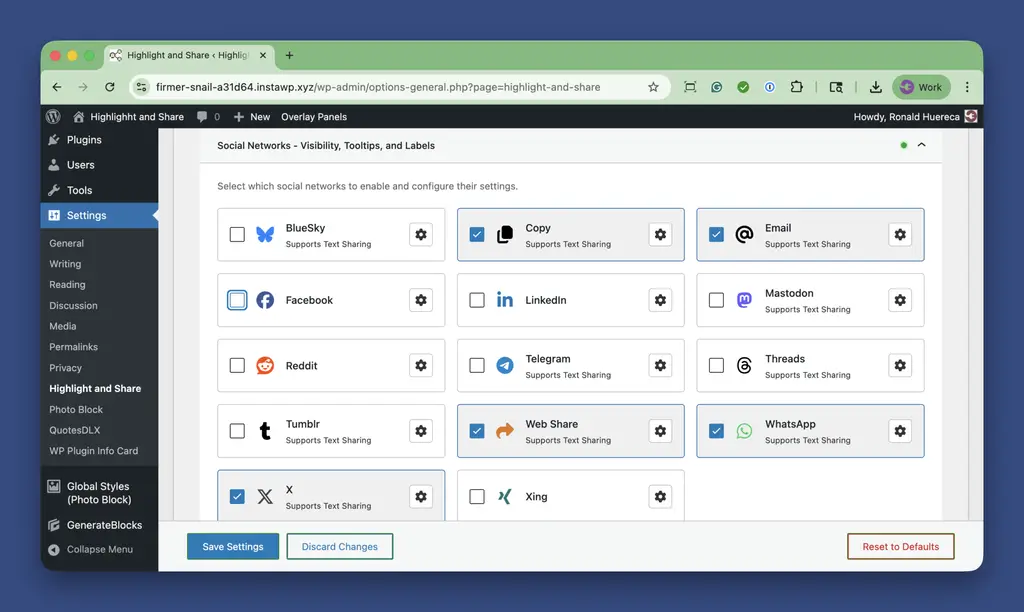Click the browser address bar URL
Screen dimensions: 1024x612
coord(377,87)
